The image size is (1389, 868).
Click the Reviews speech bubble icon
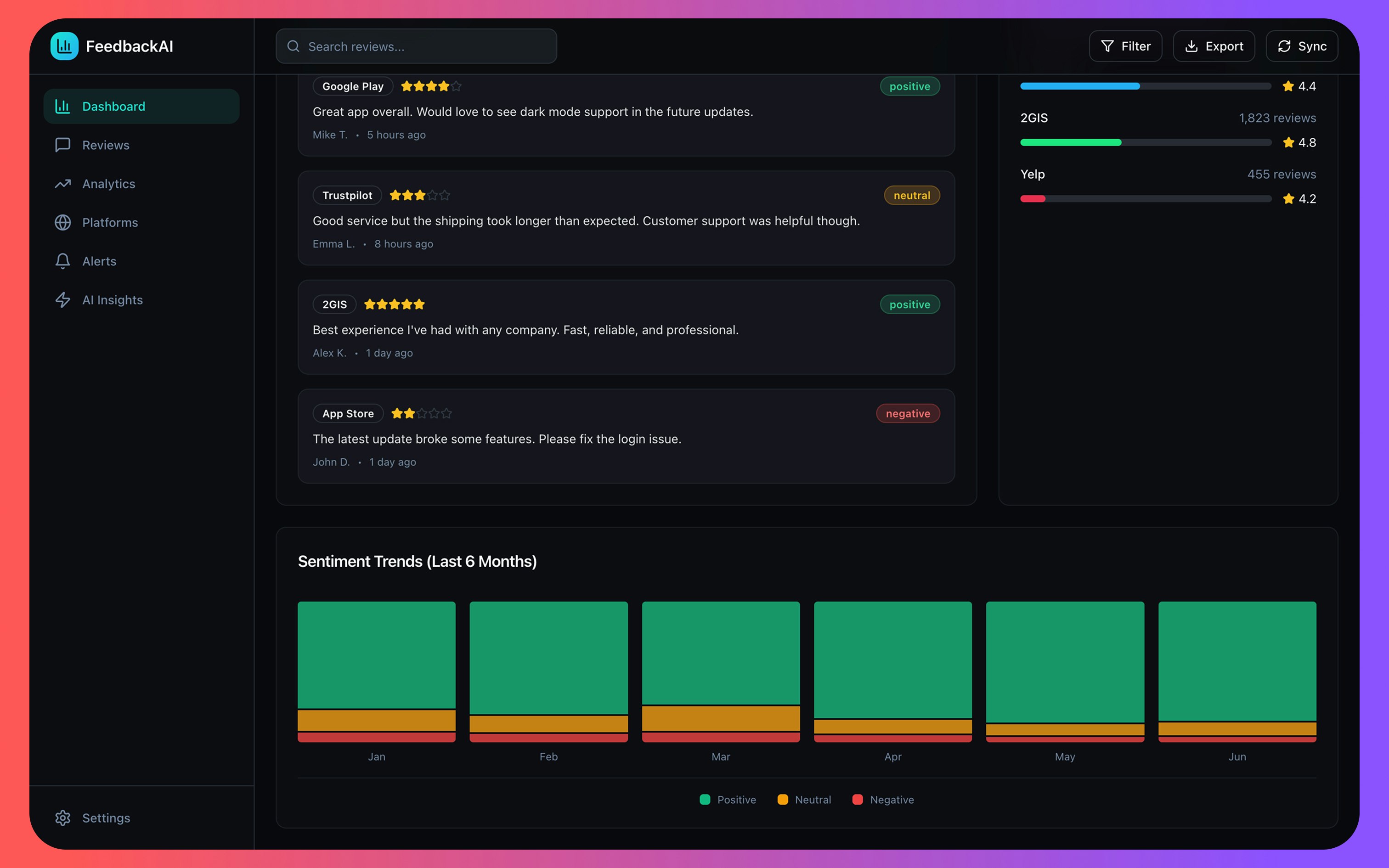pos(63,145)
